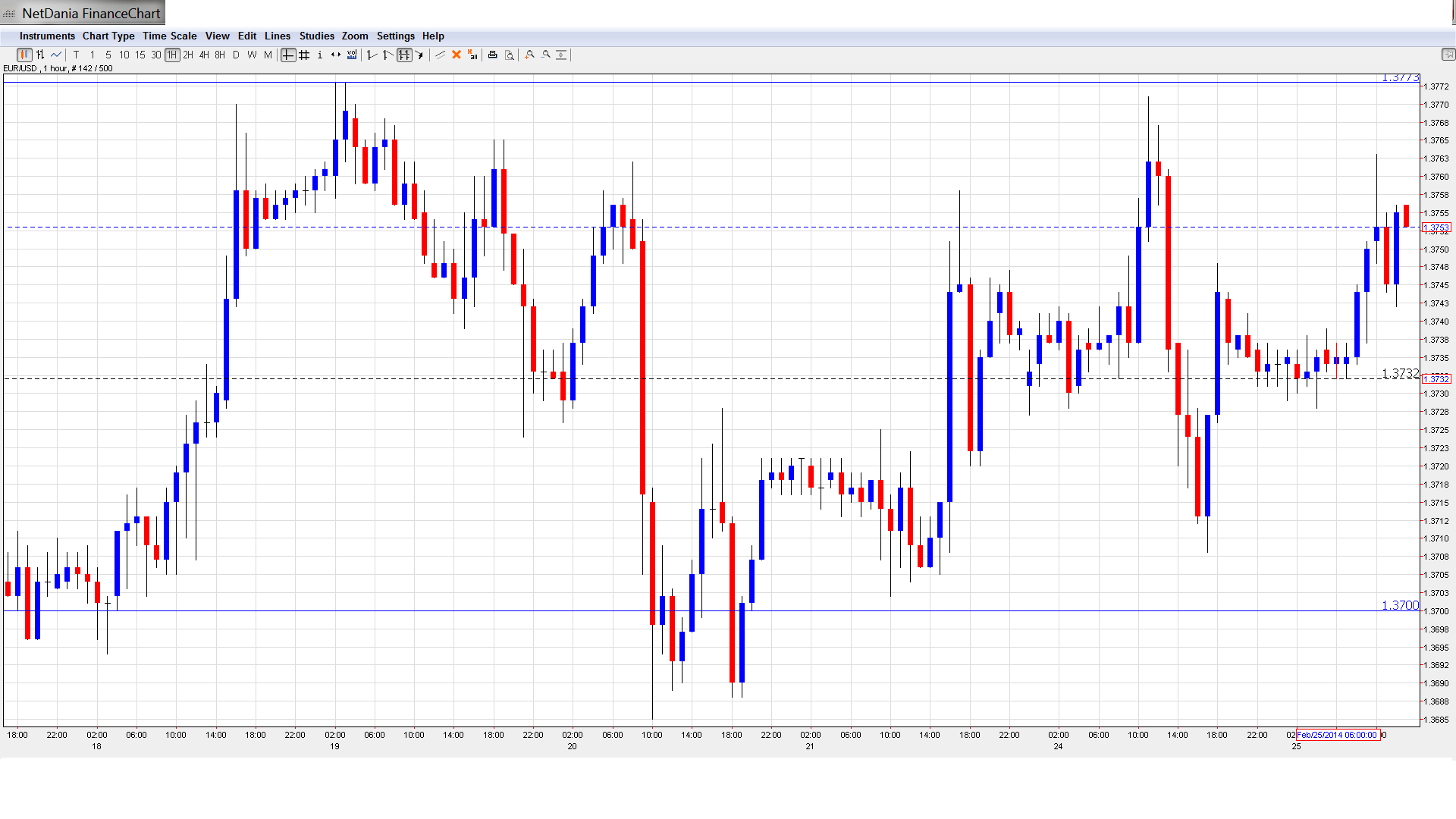1456x819 pixels.
Task: Click the horizontal scroll arrows icon
Action: [x=336, y=55]
